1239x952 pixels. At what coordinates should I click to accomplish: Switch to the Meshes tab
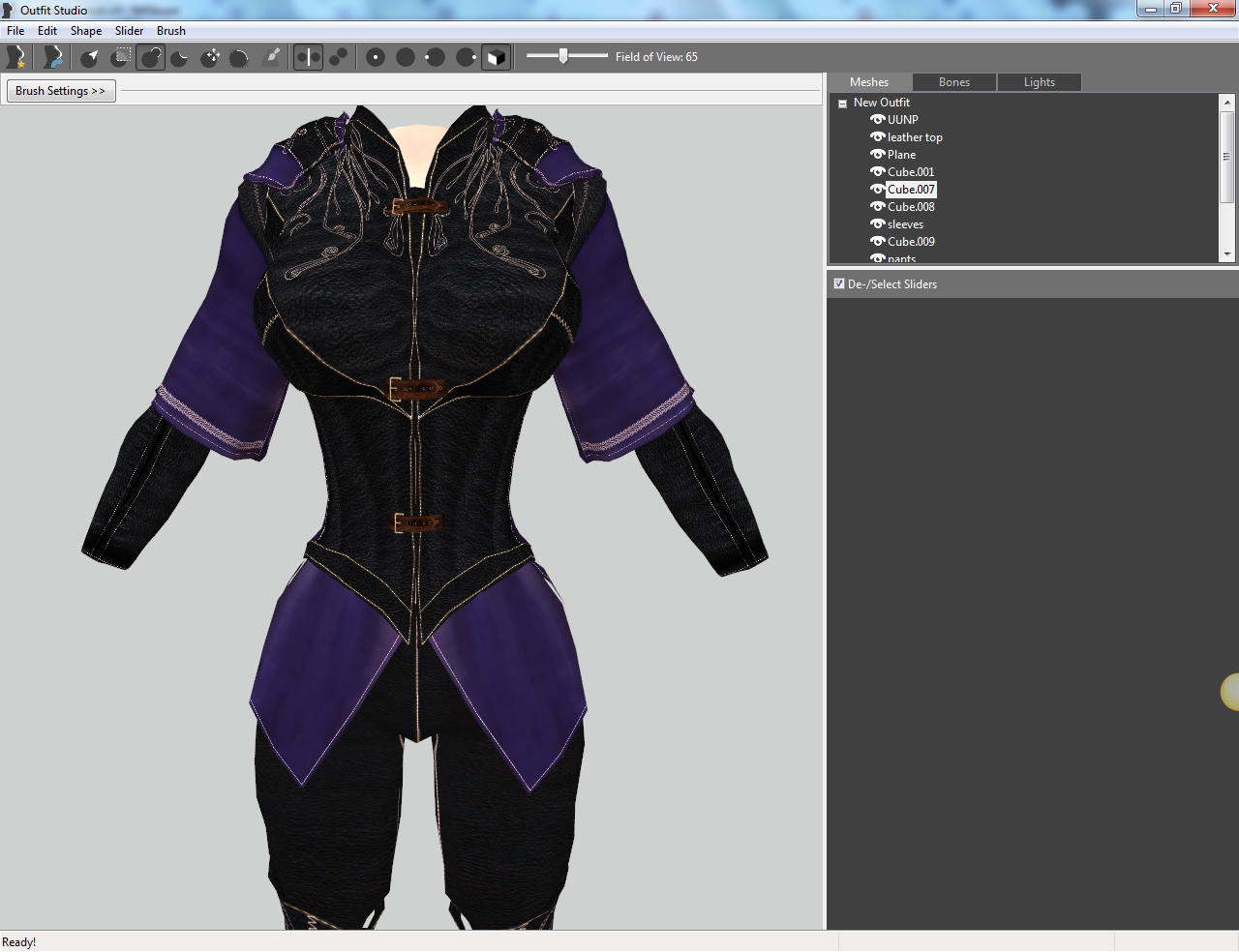(x=869, y=82)
